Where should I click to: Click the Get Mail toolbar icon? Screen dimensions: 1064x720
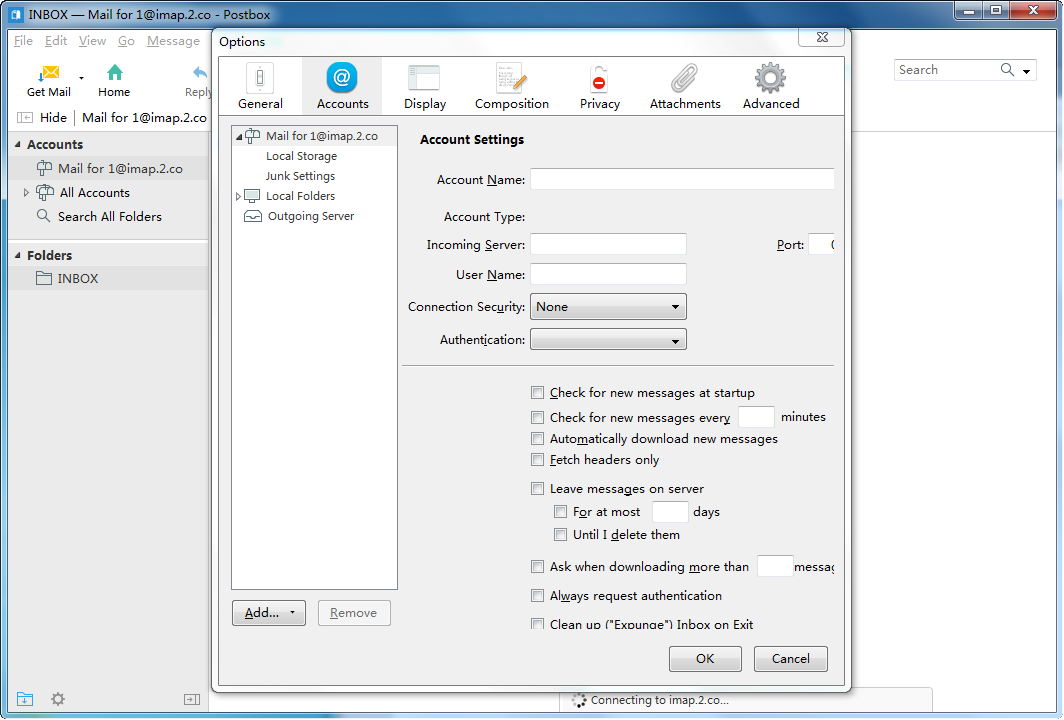49,74
